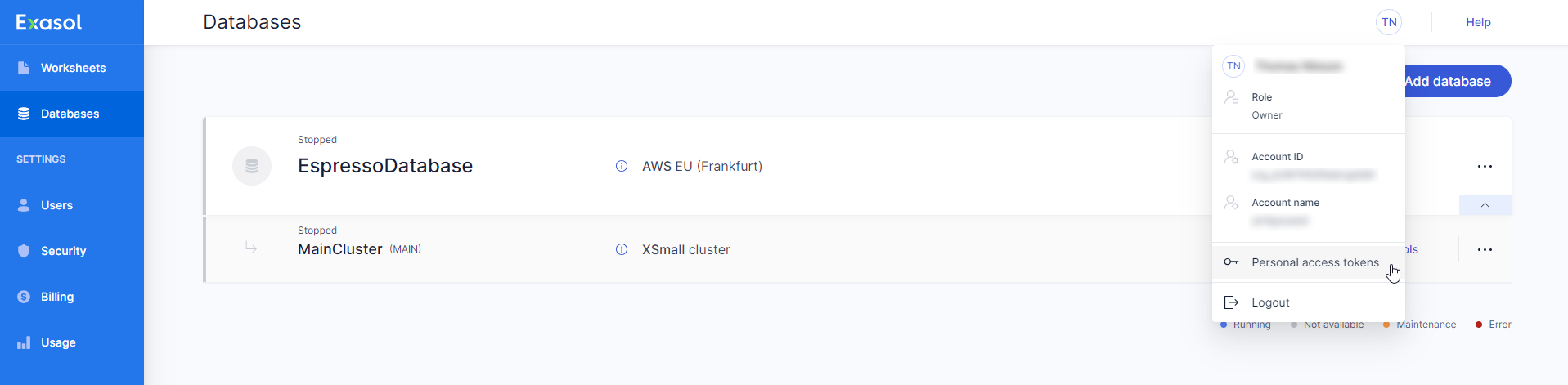
Task: Click the TN avatar in header
Action: coord(1388,22)
